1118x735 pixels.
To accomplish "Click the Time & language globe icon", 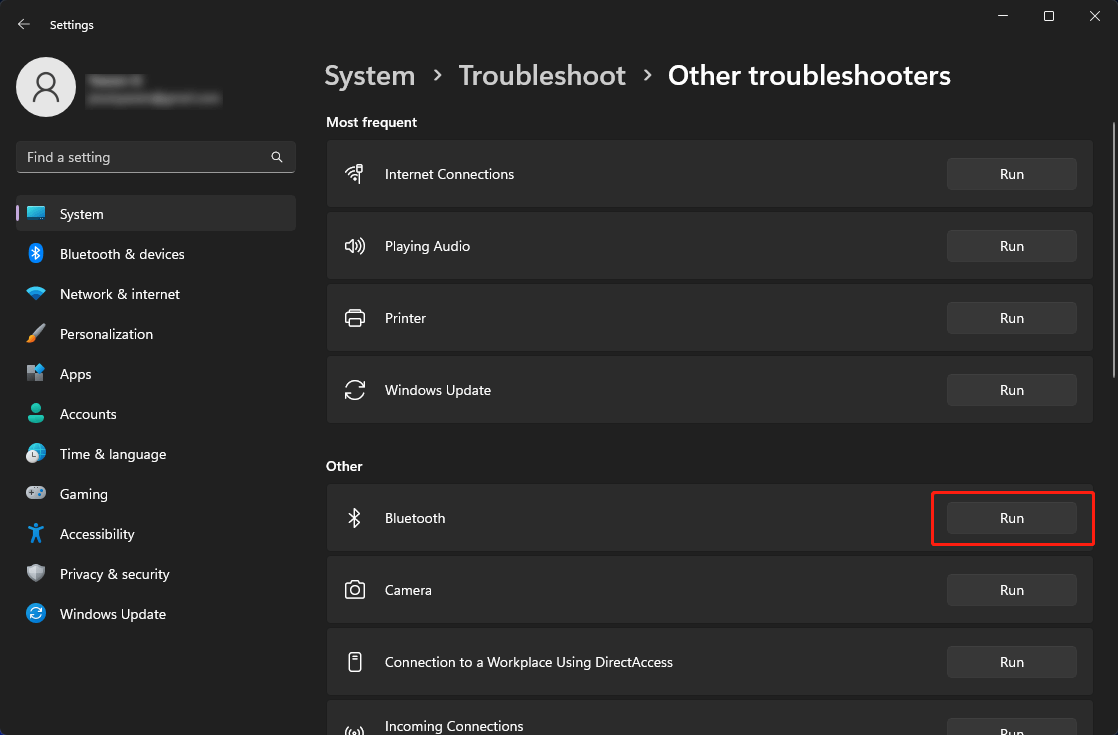I will (x=36, y=453).
